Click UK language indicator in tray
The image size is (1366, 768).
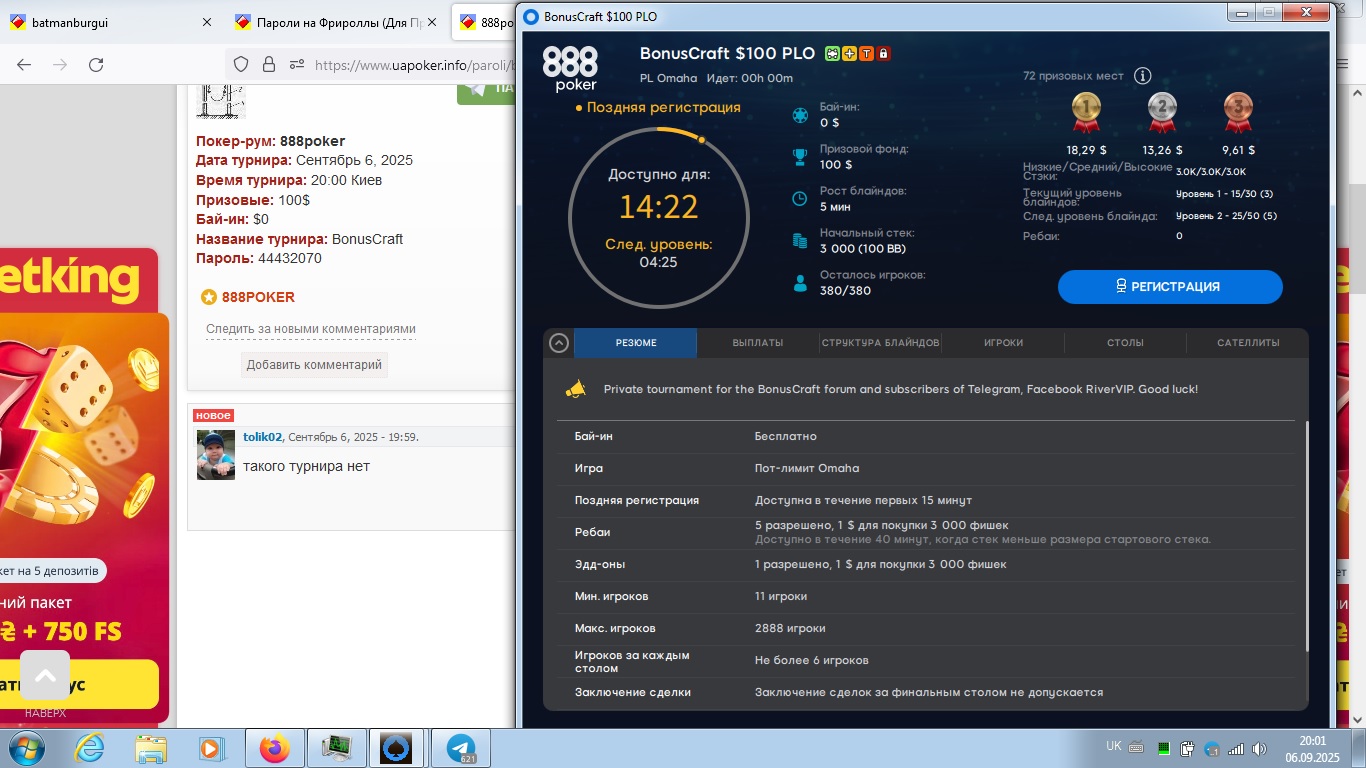coord(1114,746)
